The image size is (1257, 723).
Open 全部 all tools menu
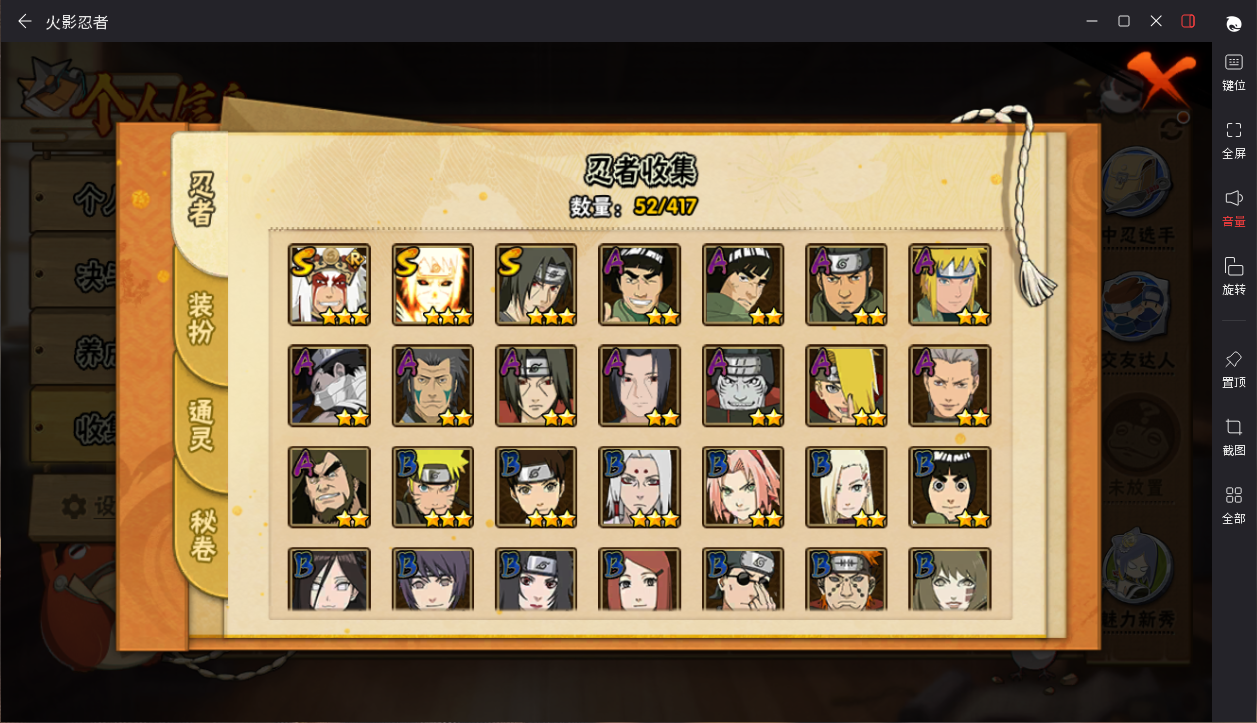(1234, 506)
